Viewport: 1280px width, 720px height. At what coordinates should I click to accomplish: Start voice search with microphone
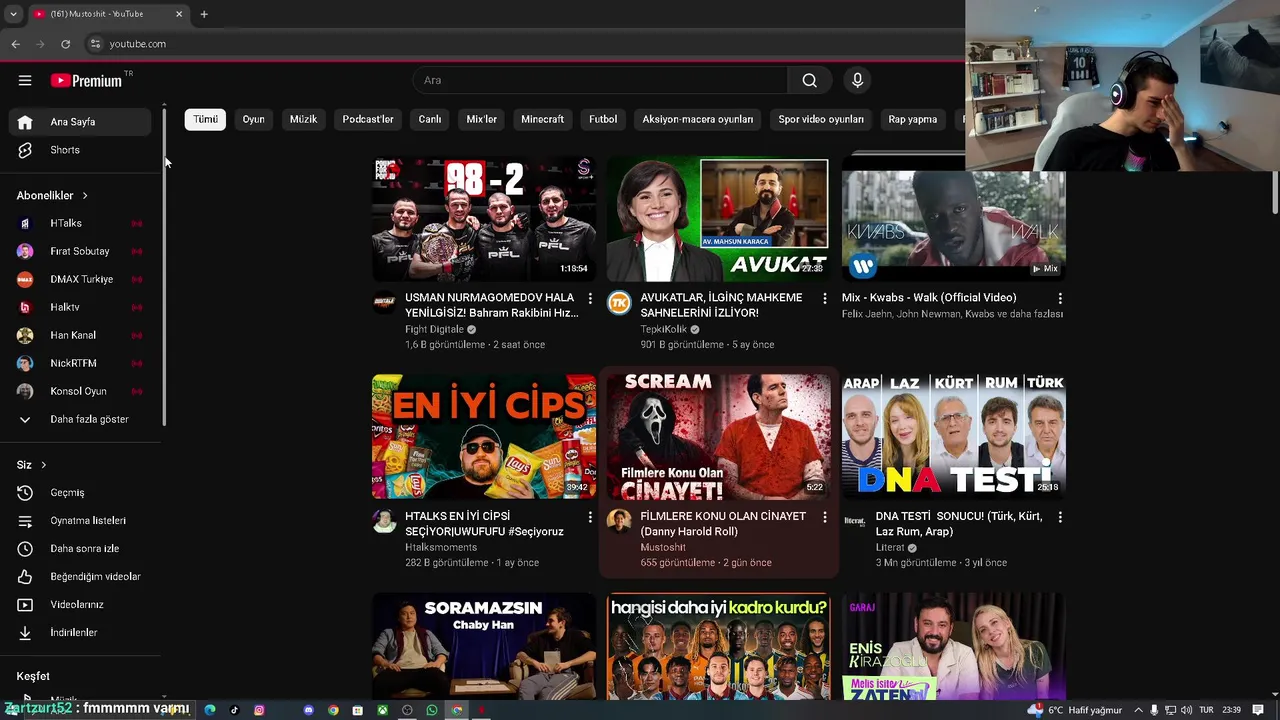tap(857, 80)
